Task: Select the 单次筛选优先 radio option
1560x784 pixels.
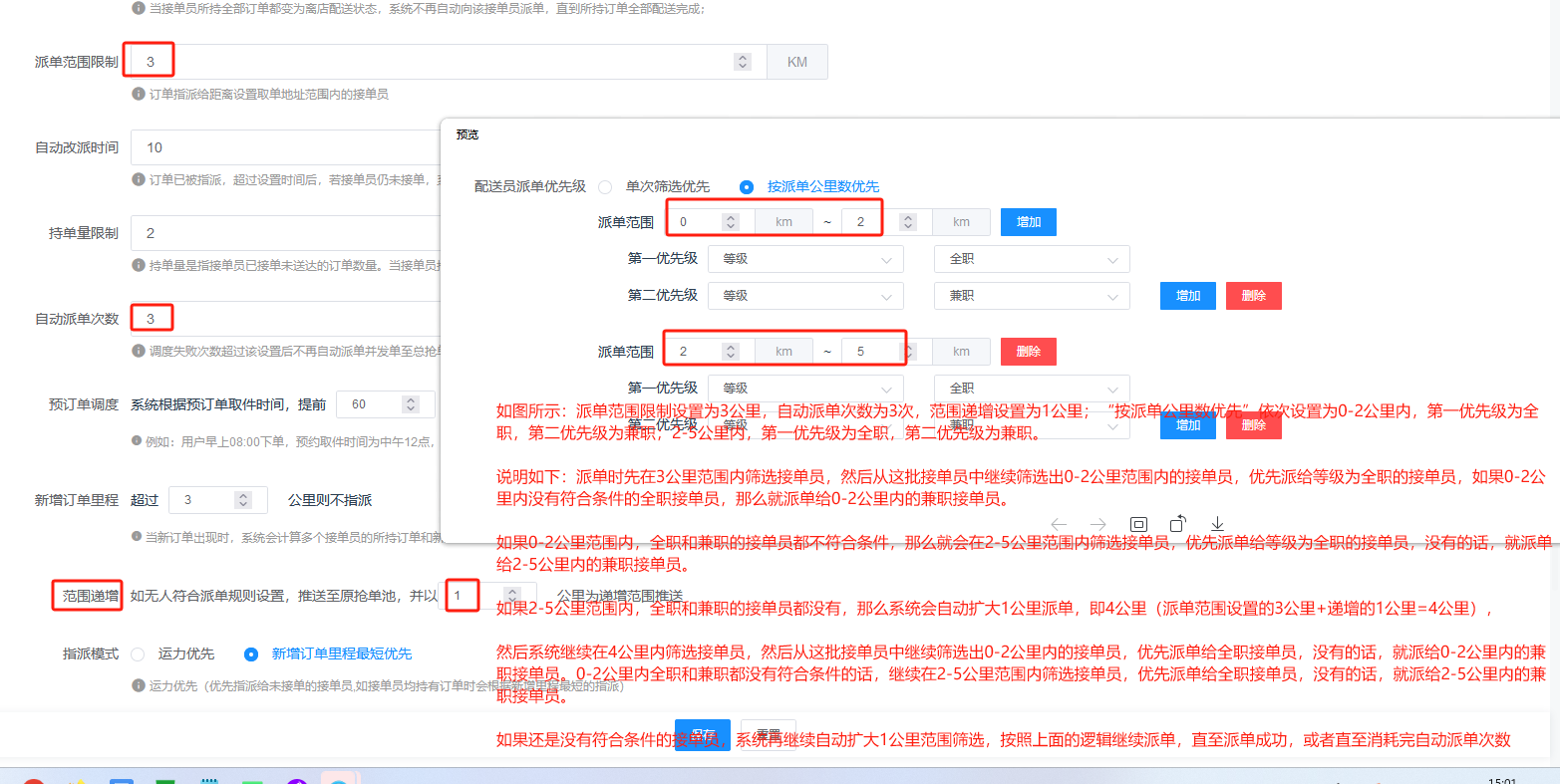Action: point(605,186)
